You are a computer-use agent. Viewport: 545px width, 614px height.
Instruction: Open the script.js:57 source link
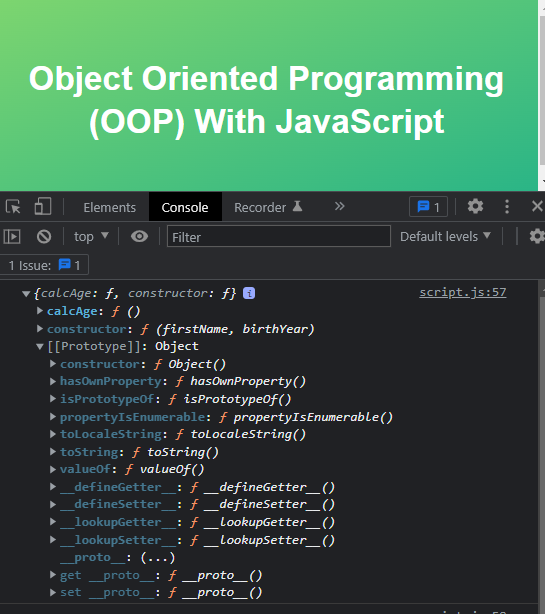(462, 292)
